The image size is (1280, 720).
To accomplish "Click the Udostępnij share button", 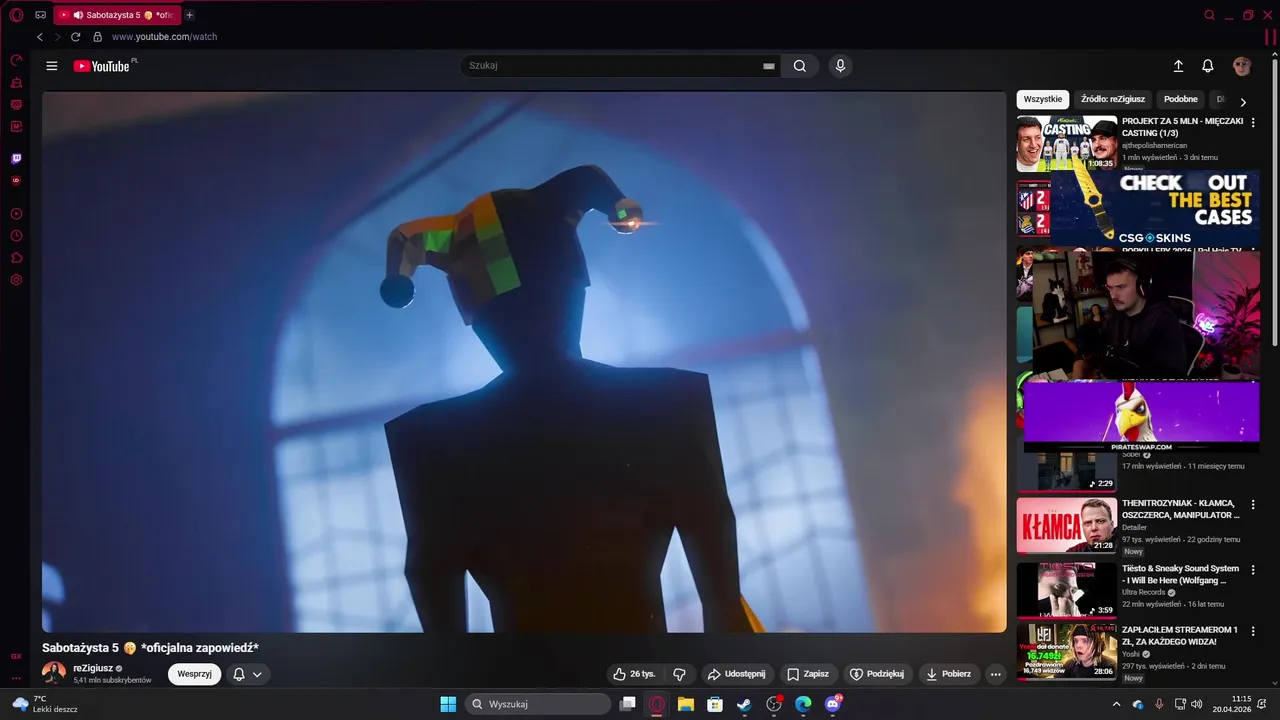I will click(738, 674).
